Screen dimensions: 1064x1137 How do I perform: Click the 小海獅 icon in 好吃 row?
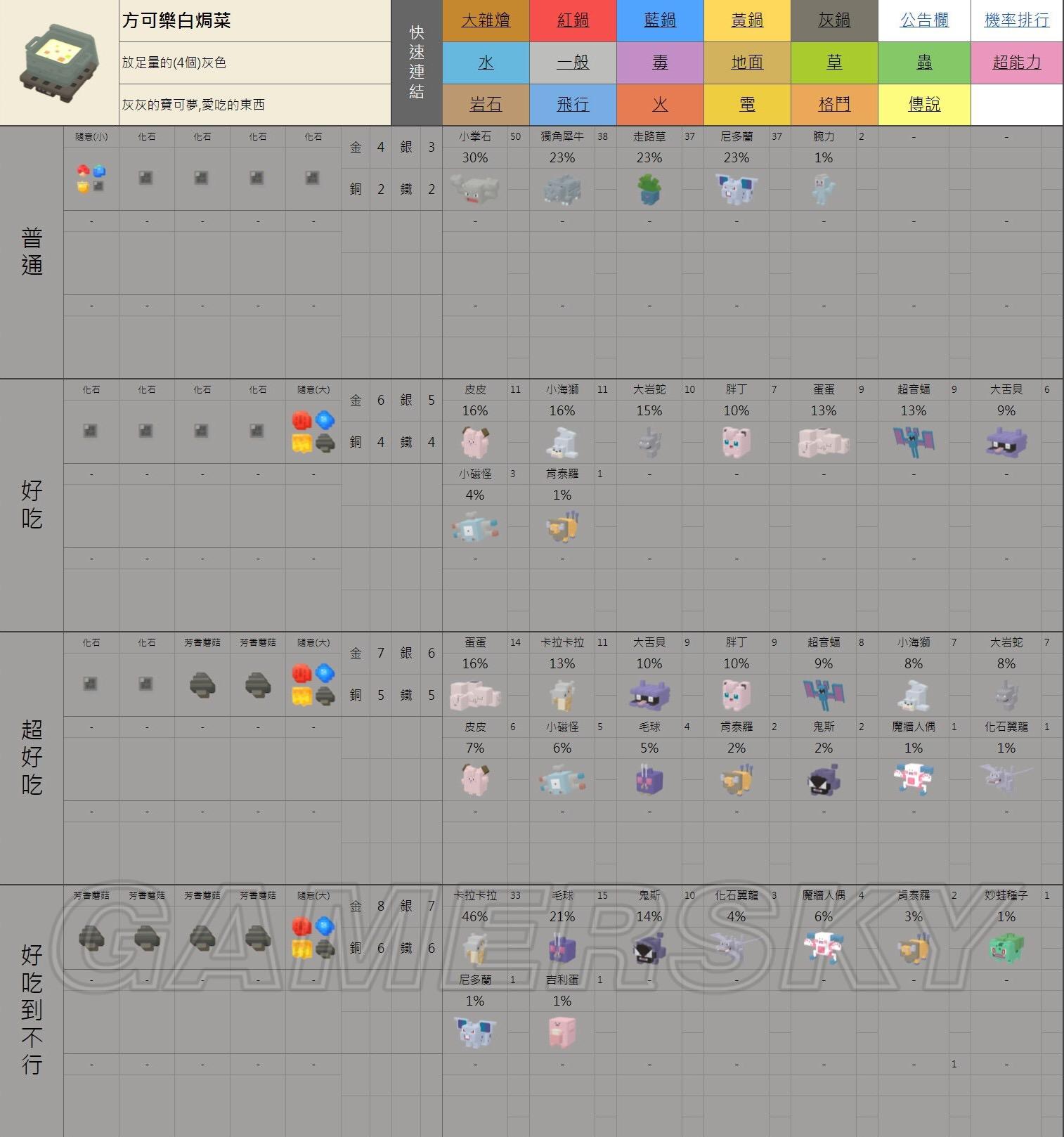click(562, 443)
